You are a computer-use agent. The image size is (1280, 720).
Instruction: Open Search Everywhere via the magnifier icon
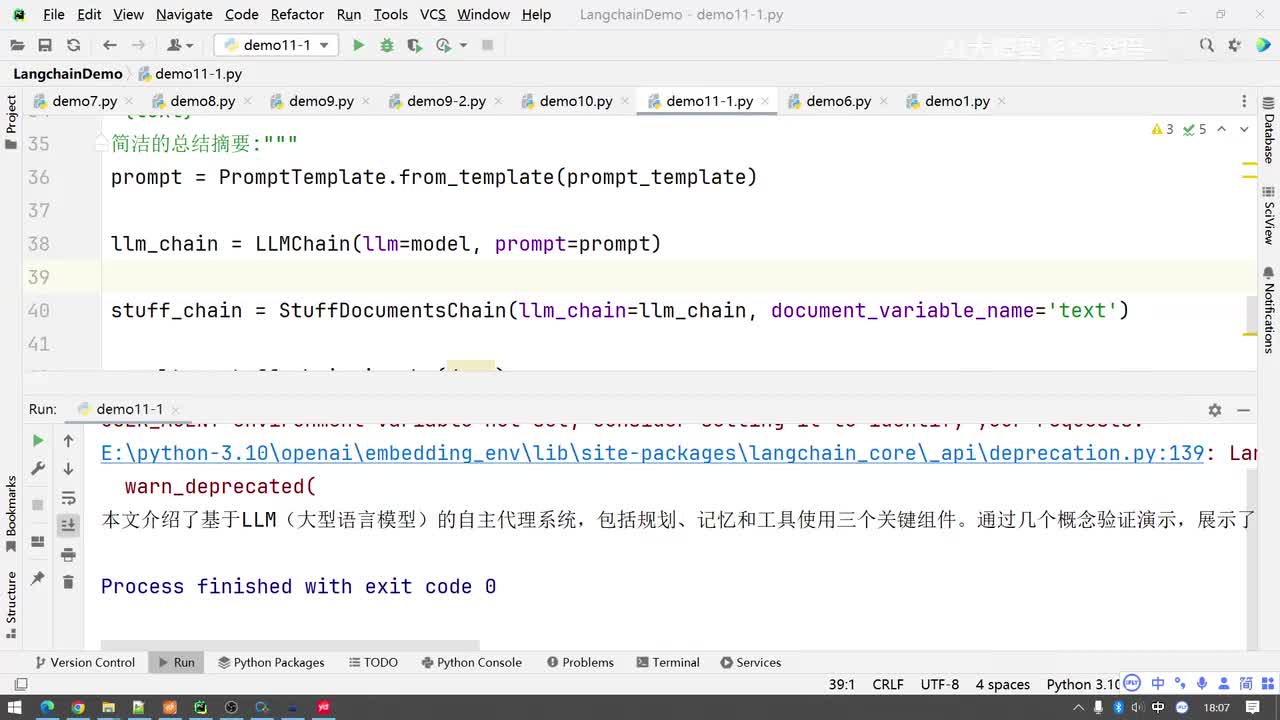click(x=1207, y=45)
